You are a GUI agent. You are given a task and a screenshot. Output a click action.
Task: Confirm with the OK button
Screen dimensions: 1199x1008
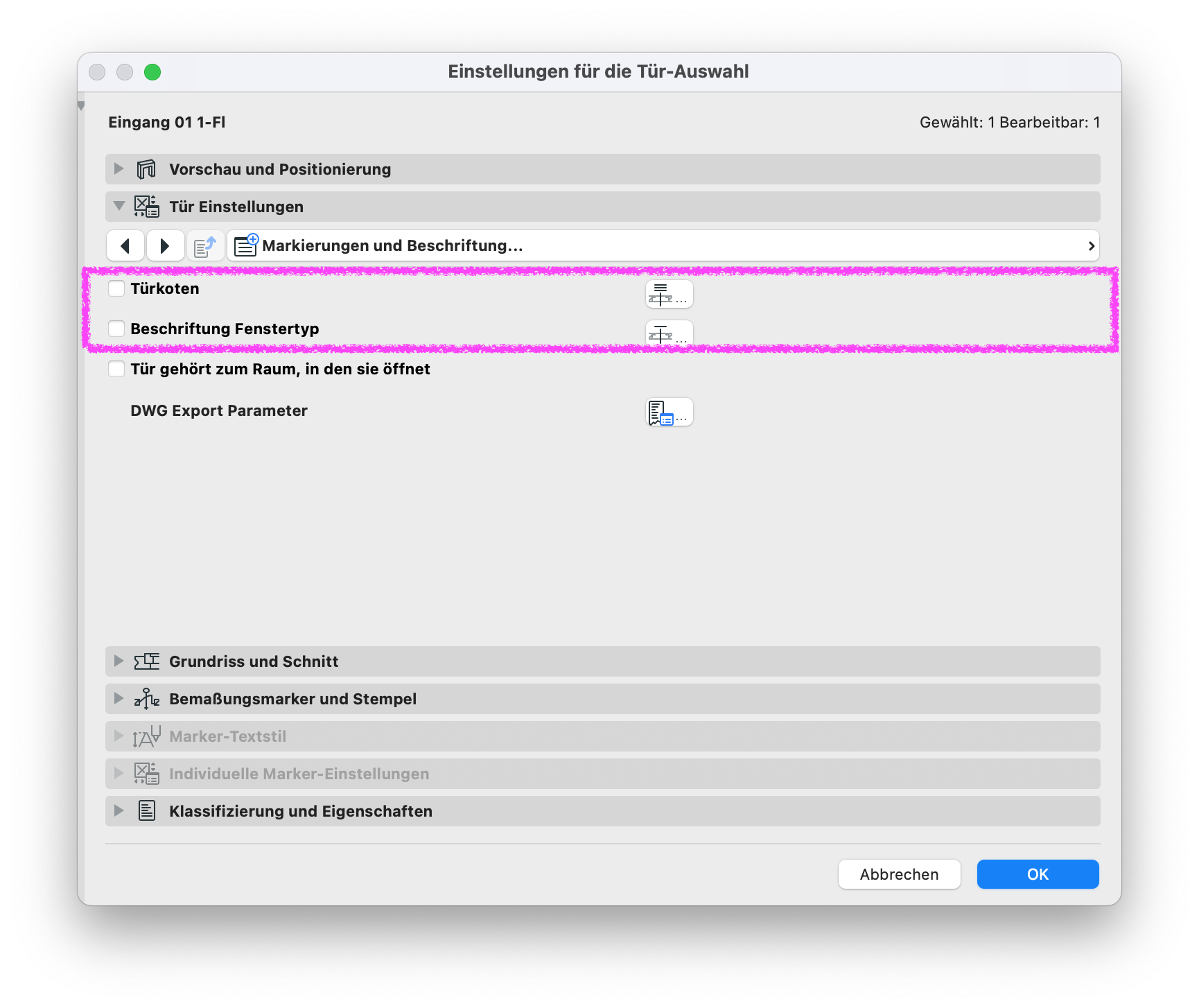(x=1038, y=874)
